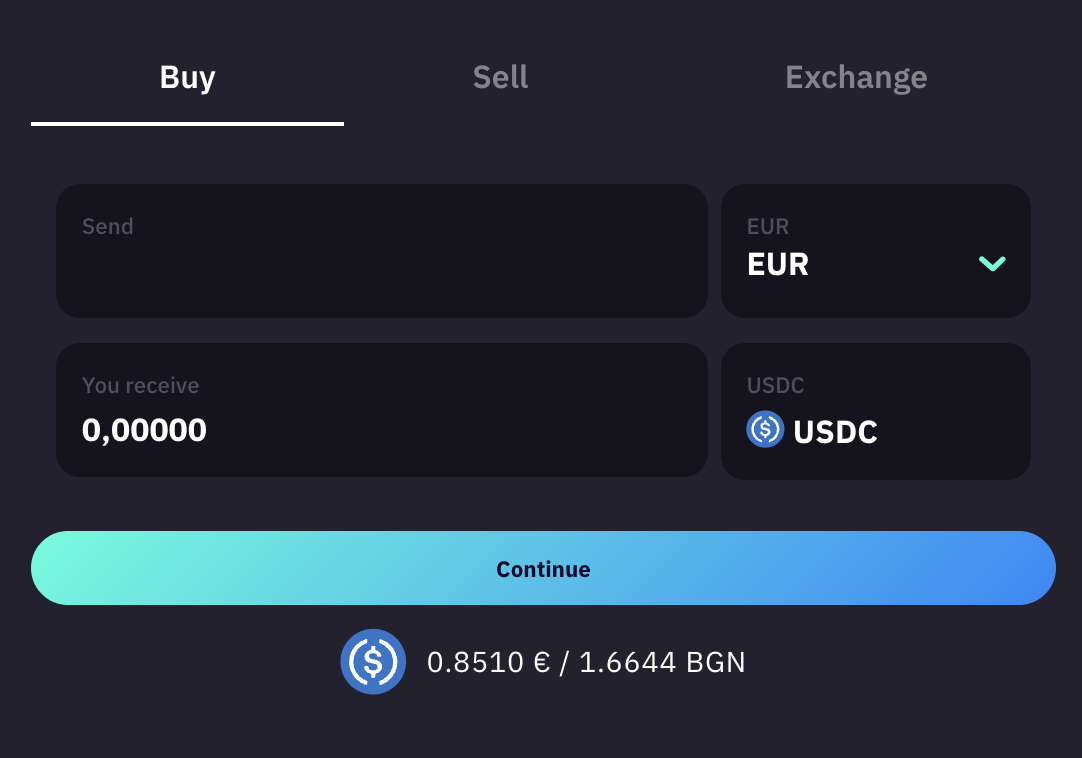Click the Continue button's text label
The width and height of the screenshot is (1082, 758).
click(x=543, y=569)
